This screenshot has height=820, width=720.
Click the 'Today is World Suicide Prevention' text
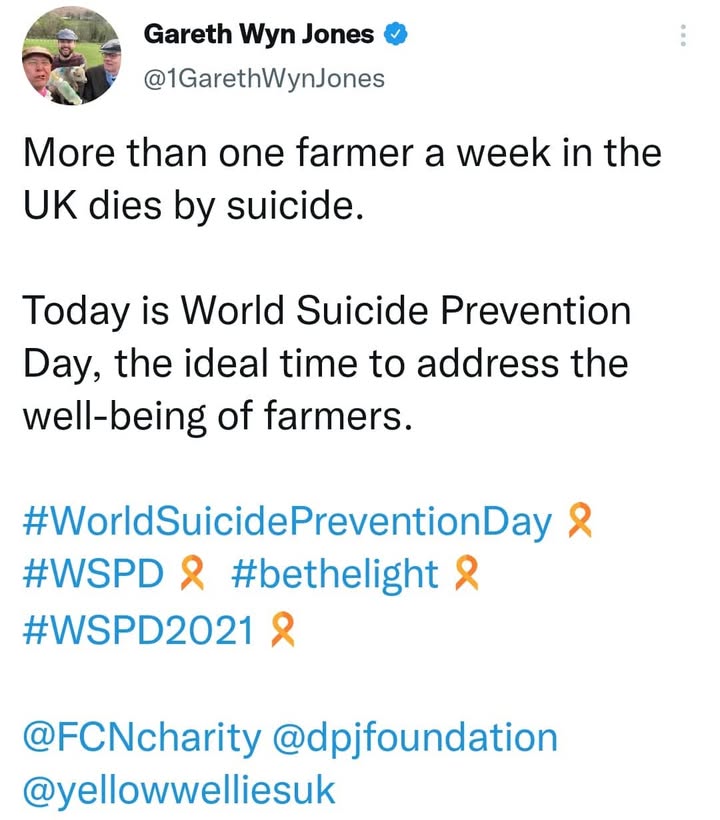(327, 311)
